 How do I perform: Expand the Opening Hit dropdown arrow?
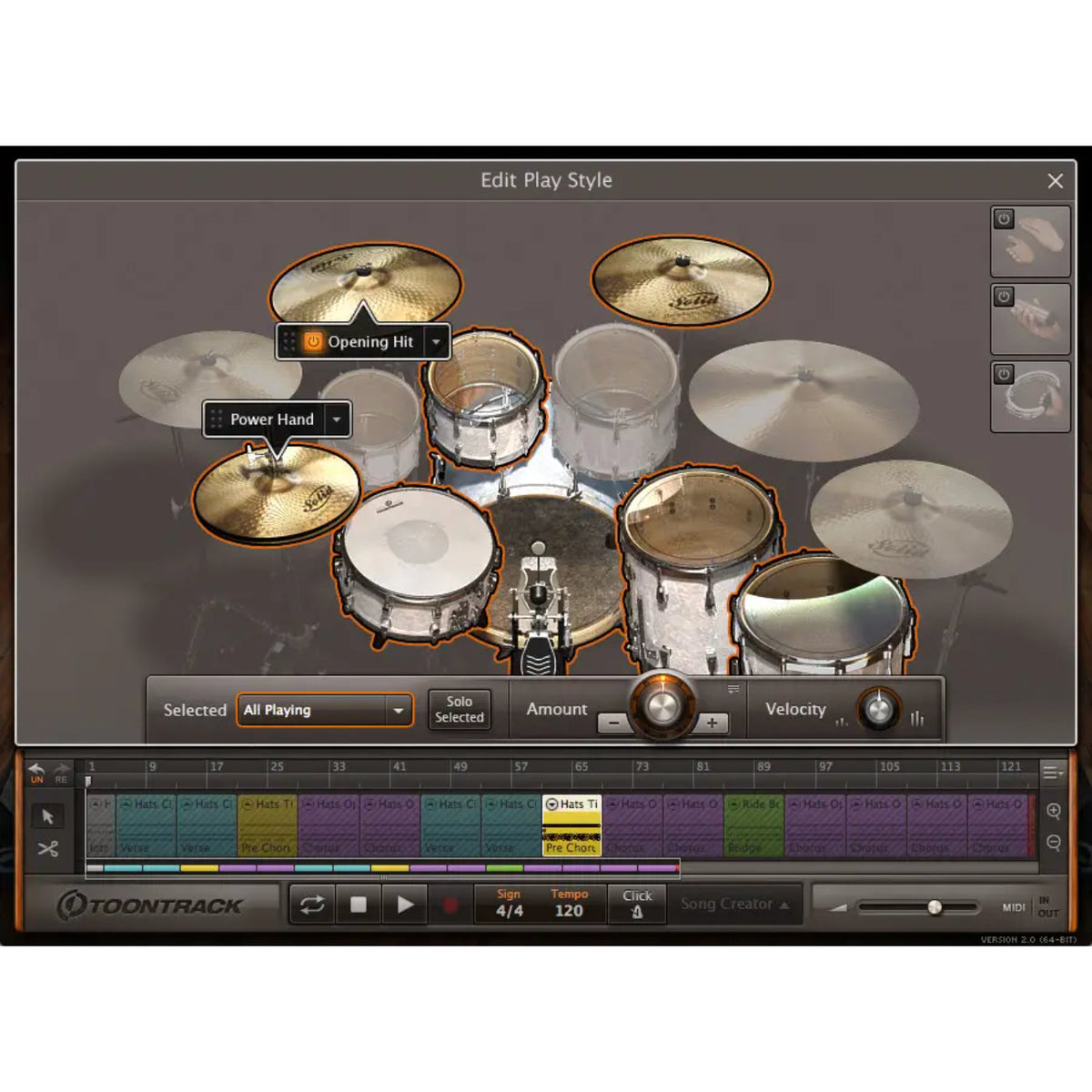click(436, 342)
